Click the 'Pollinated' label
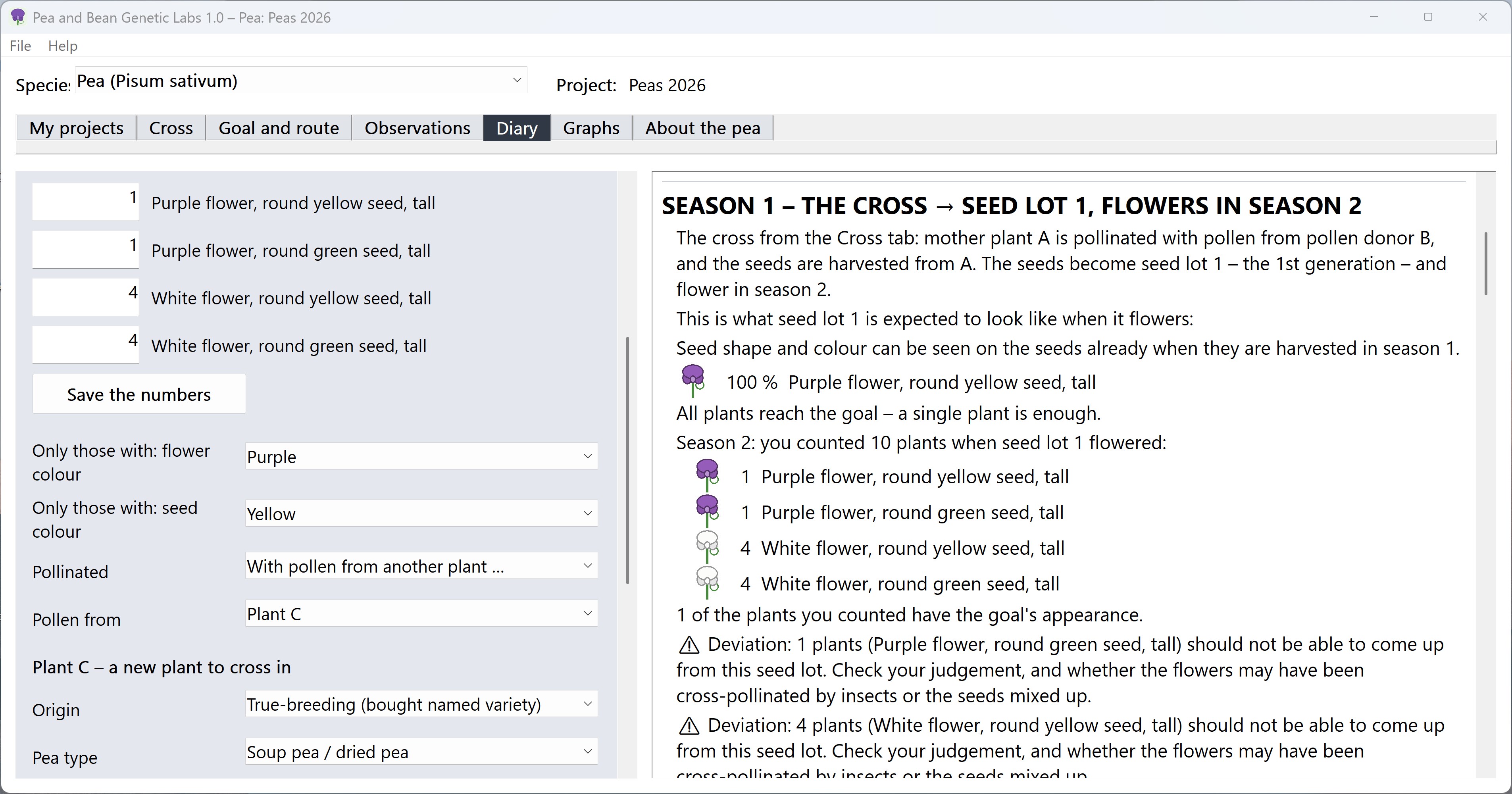Screen dimensions: 1512x794 (70, 571)
